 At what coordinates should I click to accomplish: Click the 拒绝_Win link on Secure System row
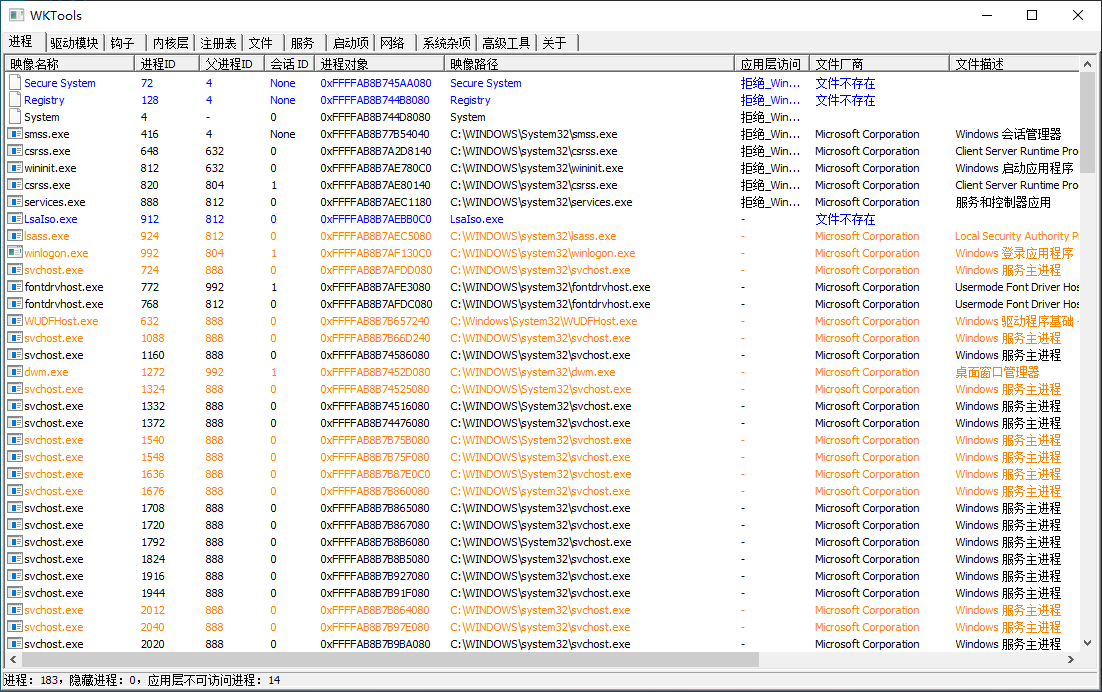[x=770, y=83]
